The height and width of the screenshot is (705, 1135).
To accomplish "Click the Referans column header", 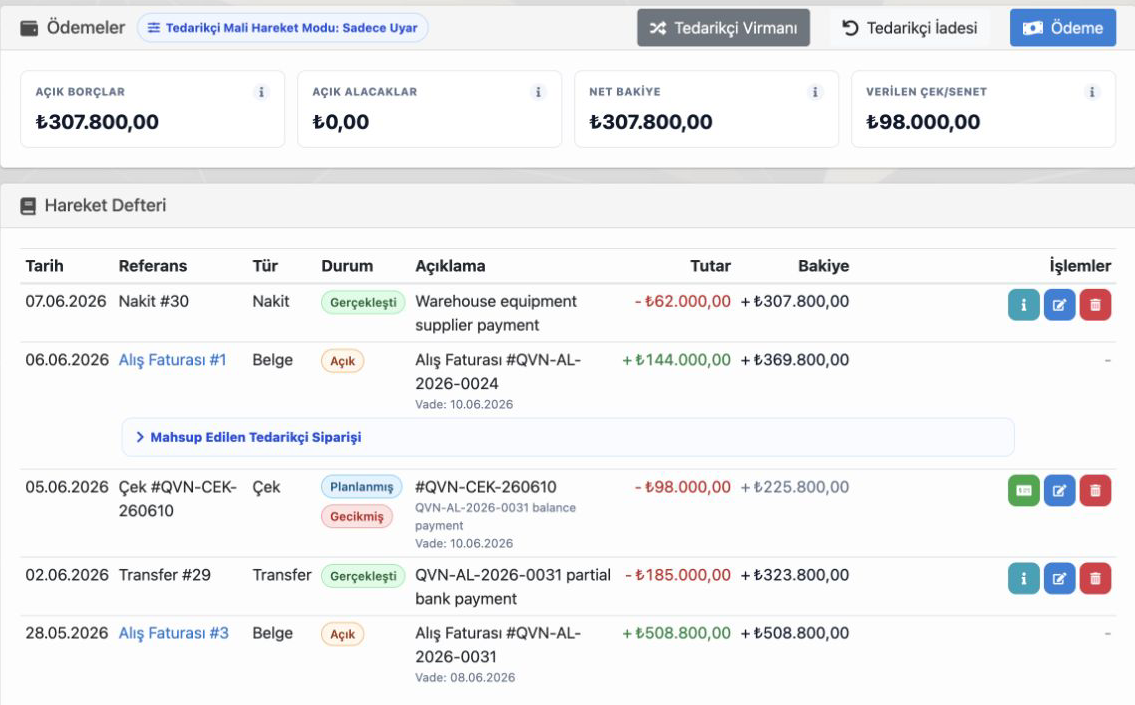I will [153, 266].
